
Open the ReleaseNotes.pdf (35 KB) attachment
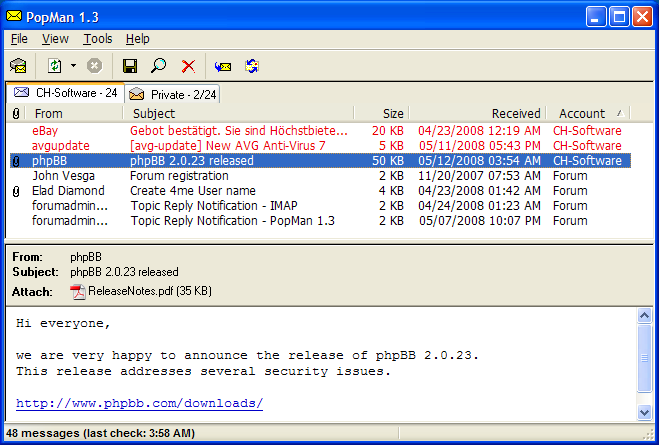[x=150, y=291]
